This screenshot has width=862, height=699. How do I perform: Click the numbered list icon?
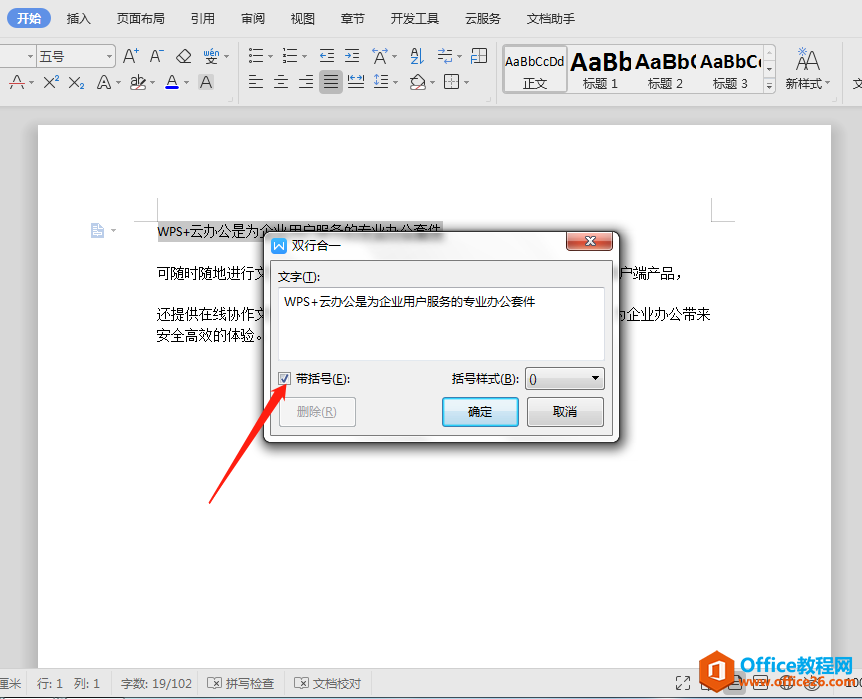click(x=290, y=56)
